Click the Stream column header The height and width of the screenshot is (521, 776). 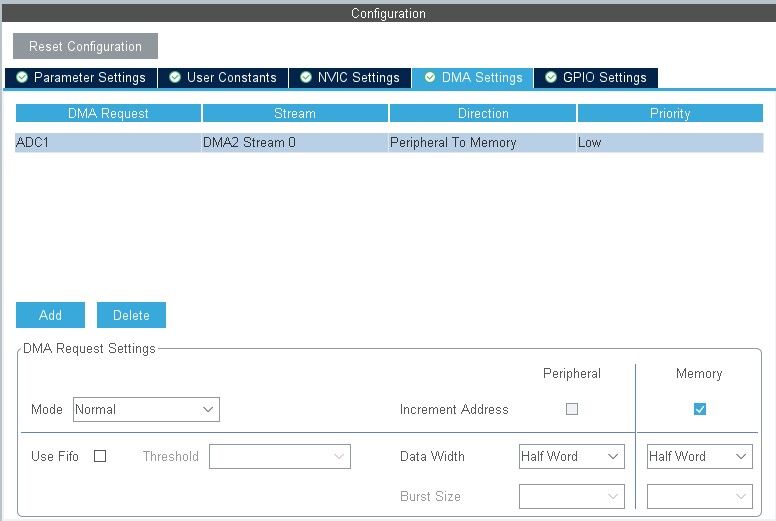tap(295, 113)
